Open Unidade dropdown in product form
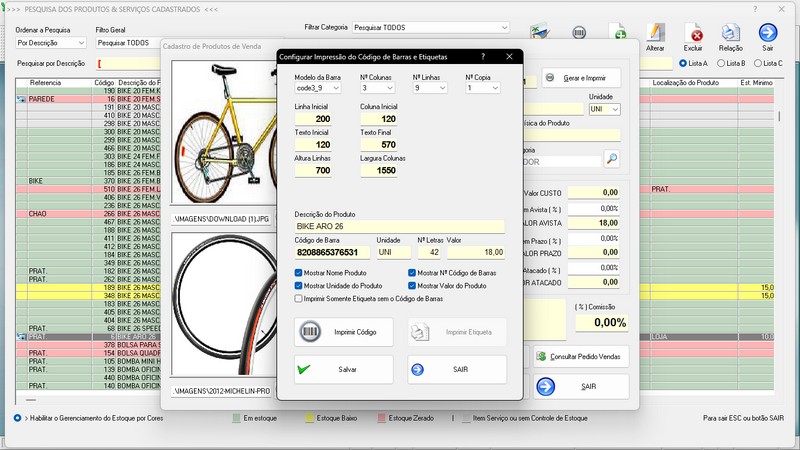The image size is (800, 450). click(x=605, y=109)
